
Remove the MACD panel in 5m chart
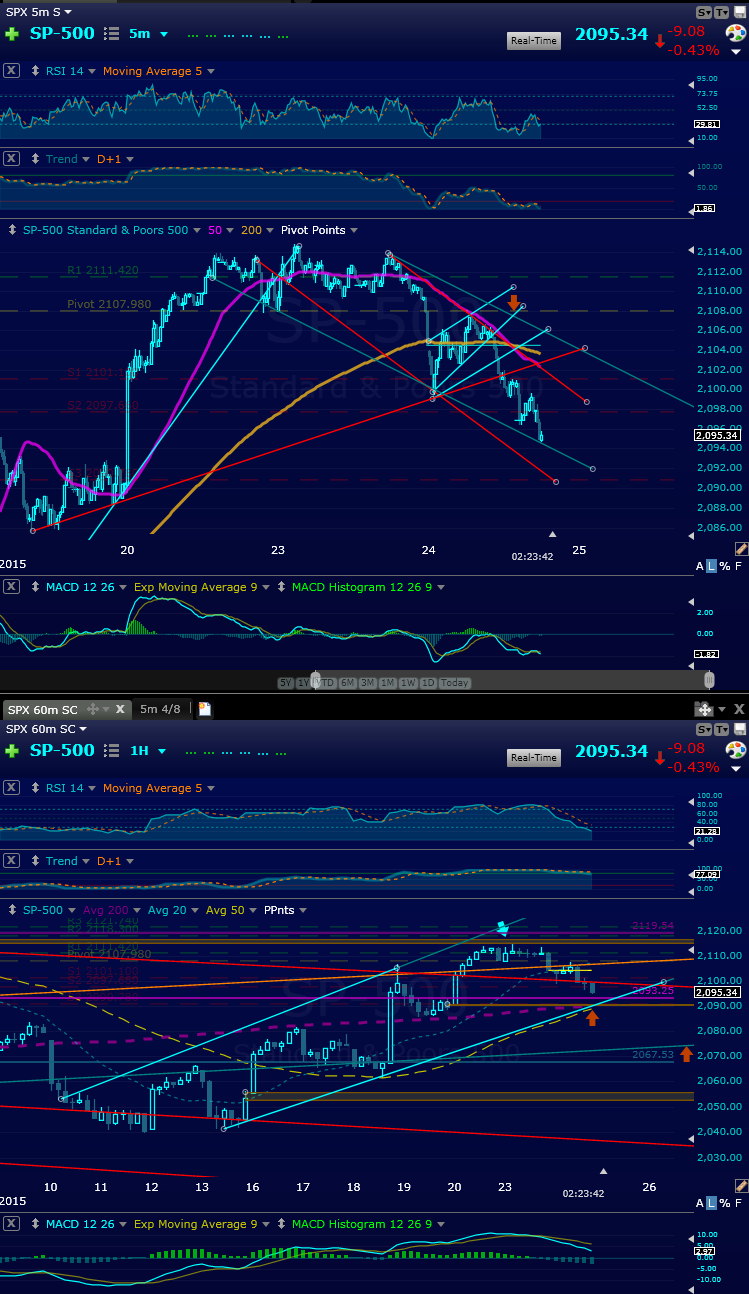tap(11, 587)
